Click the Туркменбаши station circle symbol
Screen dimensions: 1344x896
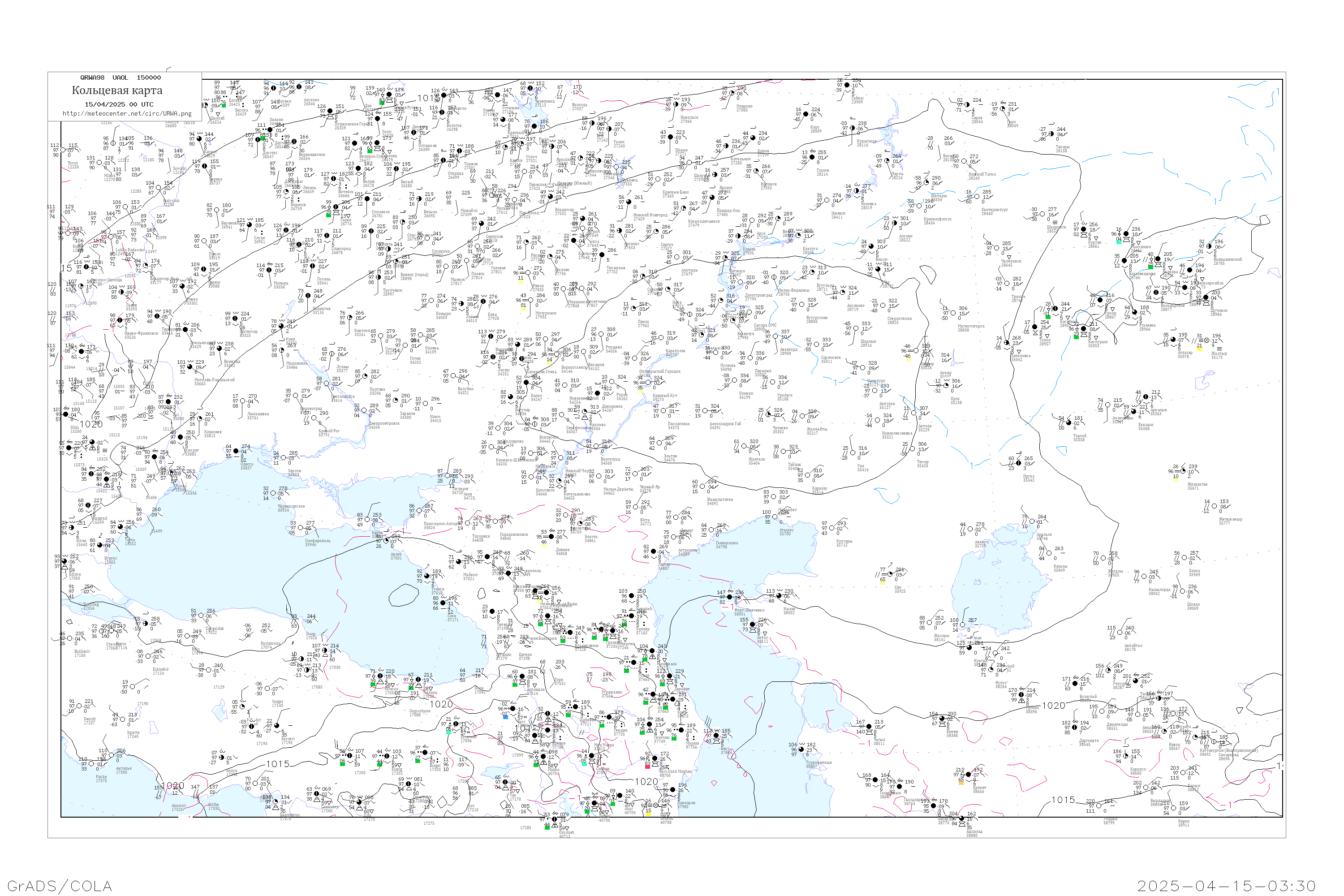pos(801,749)
